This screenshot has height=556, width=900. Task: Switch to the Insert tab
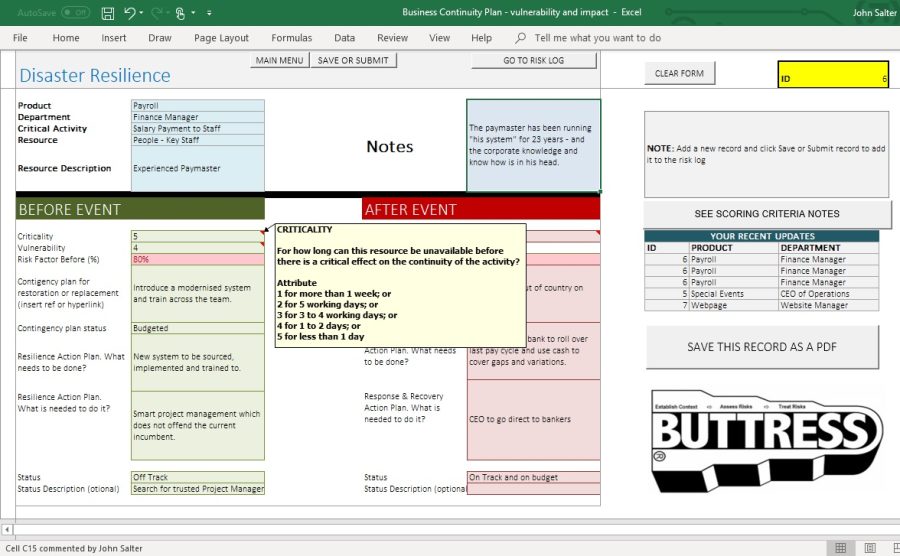point(114,38)
